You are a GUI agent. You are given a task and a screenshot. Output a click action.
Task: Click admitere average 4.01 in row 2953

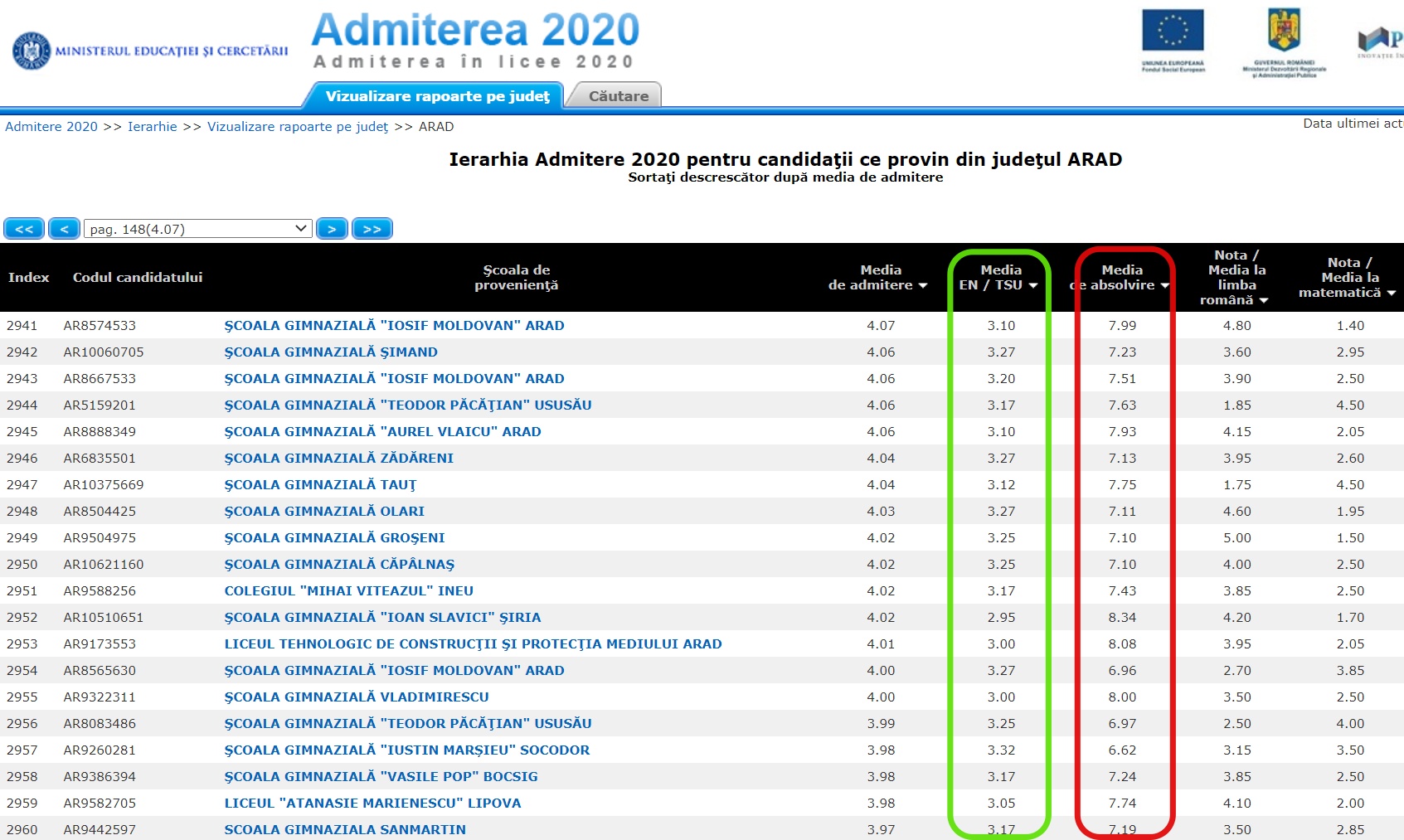click(x=881, y=643)
